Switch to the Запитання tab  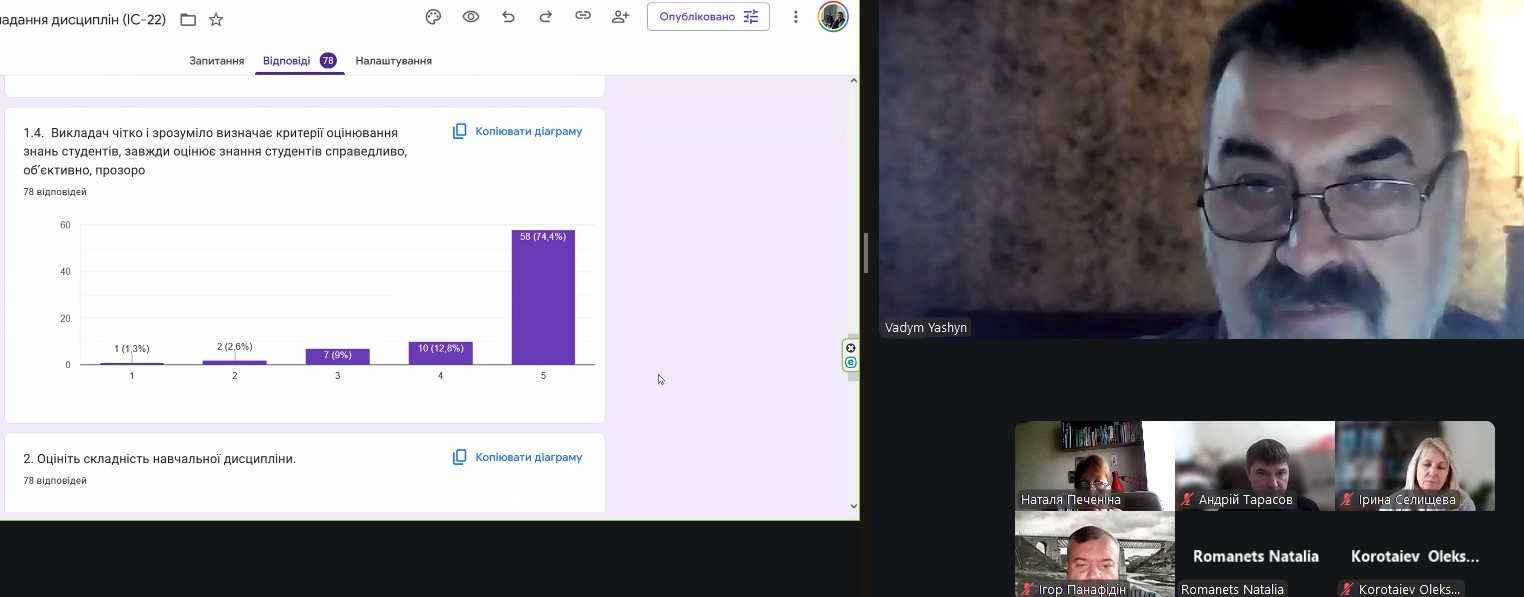click(x=217, y=61)
